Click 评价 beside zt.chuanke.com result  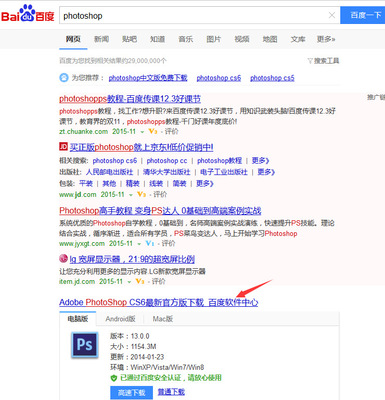pyautogui.click(x=171, y=131)
